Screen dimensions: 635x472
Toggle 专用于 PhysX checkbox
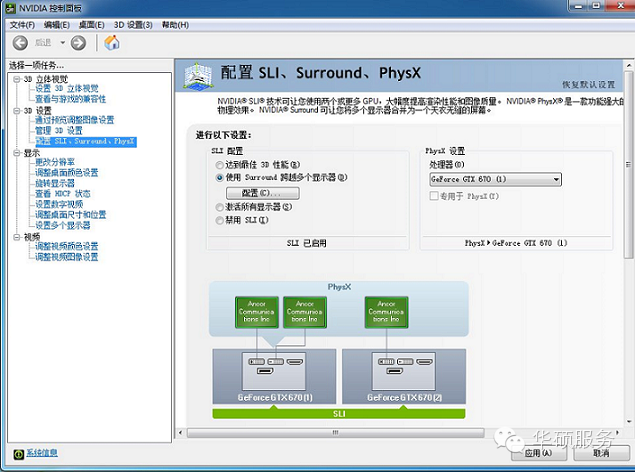[x=434, y=196]
